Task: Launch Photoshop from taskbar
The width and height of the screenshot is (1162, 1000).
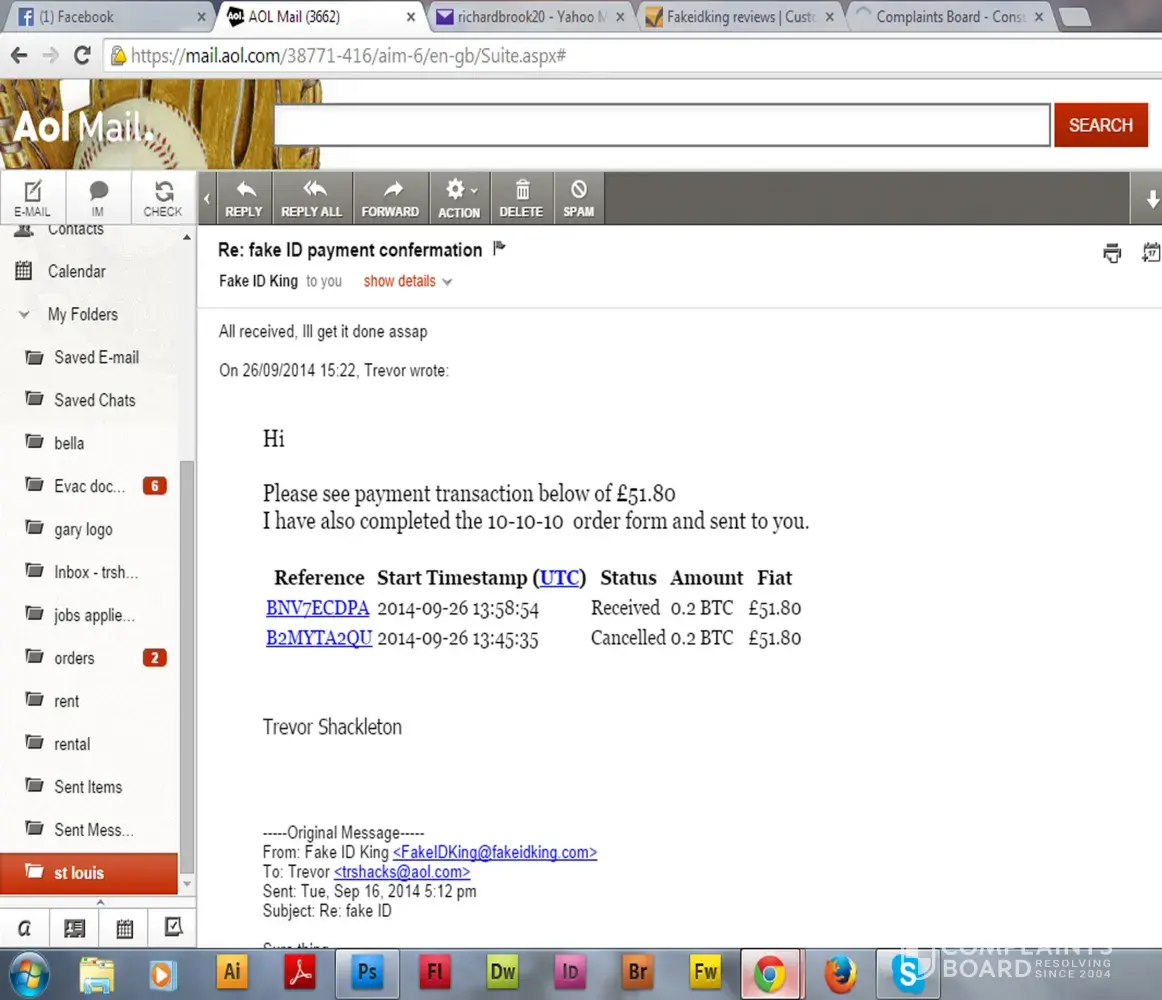Action: [x=368, y=972]
